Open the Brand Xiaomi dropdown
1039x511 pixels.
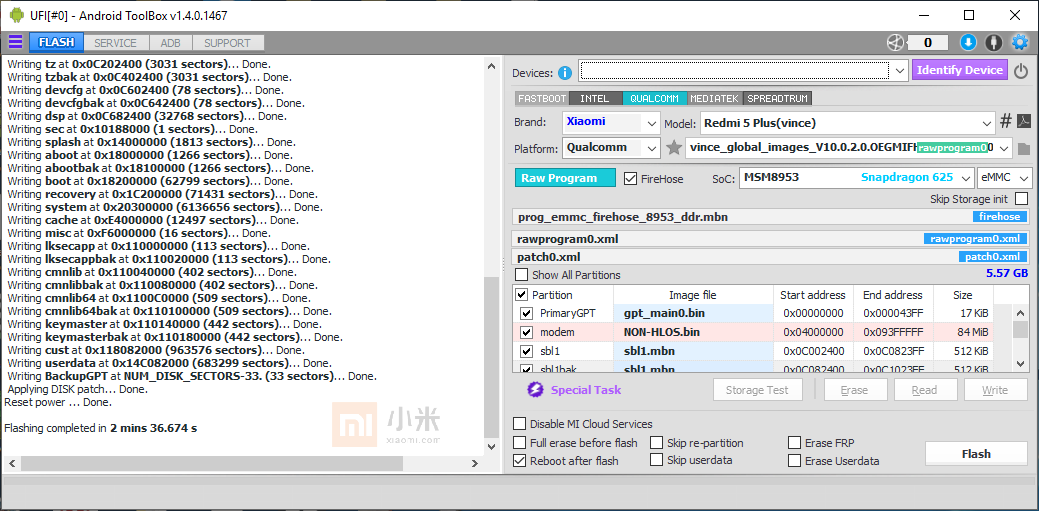coord(651,123)
